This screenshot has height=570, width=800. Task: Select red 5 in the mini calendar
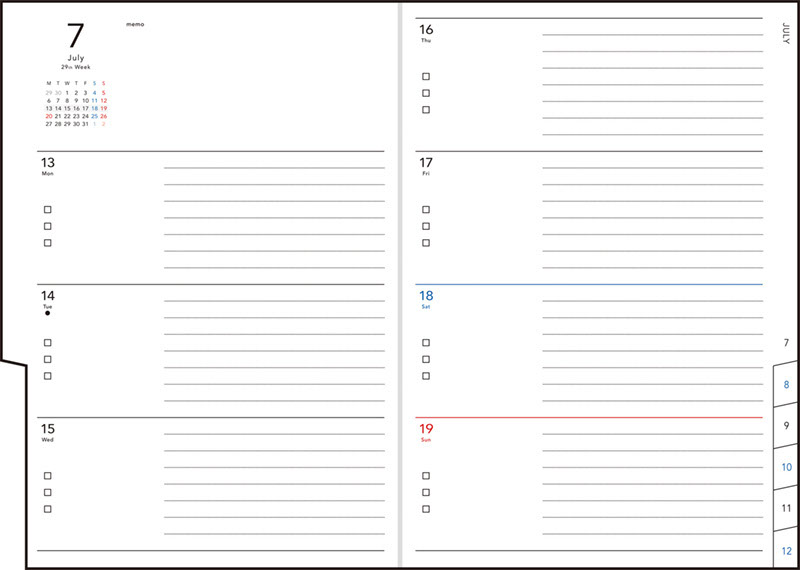click(x=104, y=93)
